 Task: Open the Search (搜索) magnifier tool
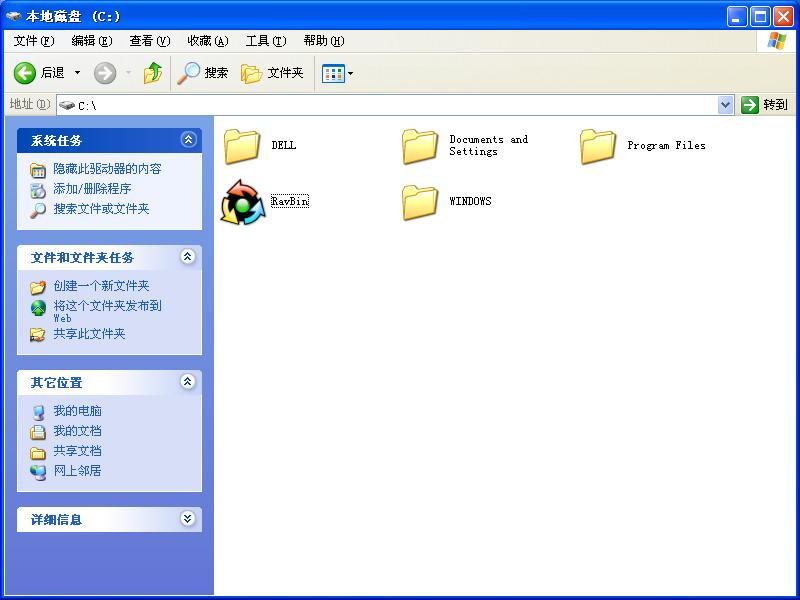203,73
